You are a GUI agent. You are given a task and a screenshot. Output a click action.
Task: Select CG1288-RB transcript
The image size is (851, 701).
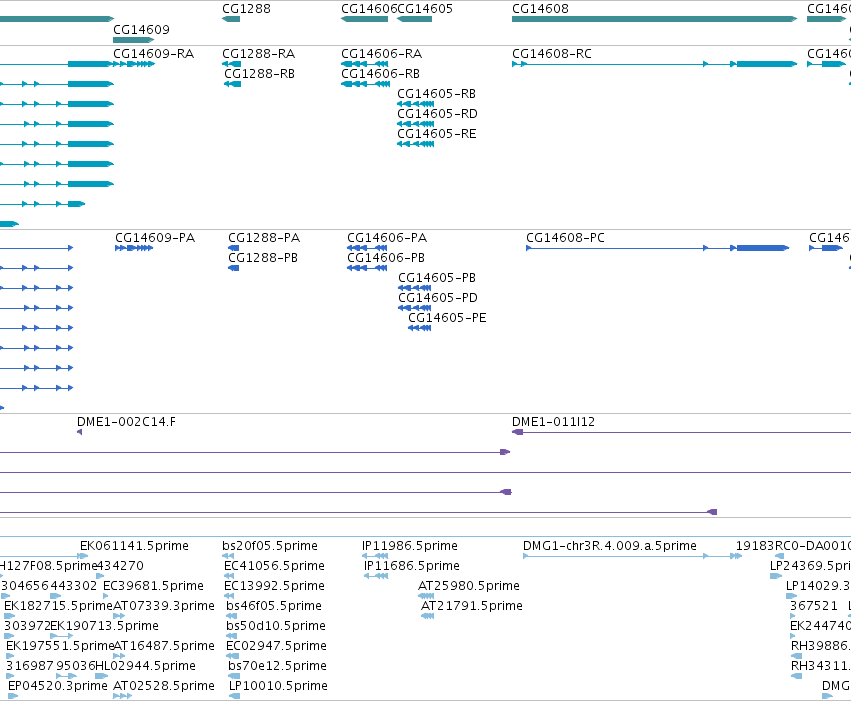pos(232,84)
